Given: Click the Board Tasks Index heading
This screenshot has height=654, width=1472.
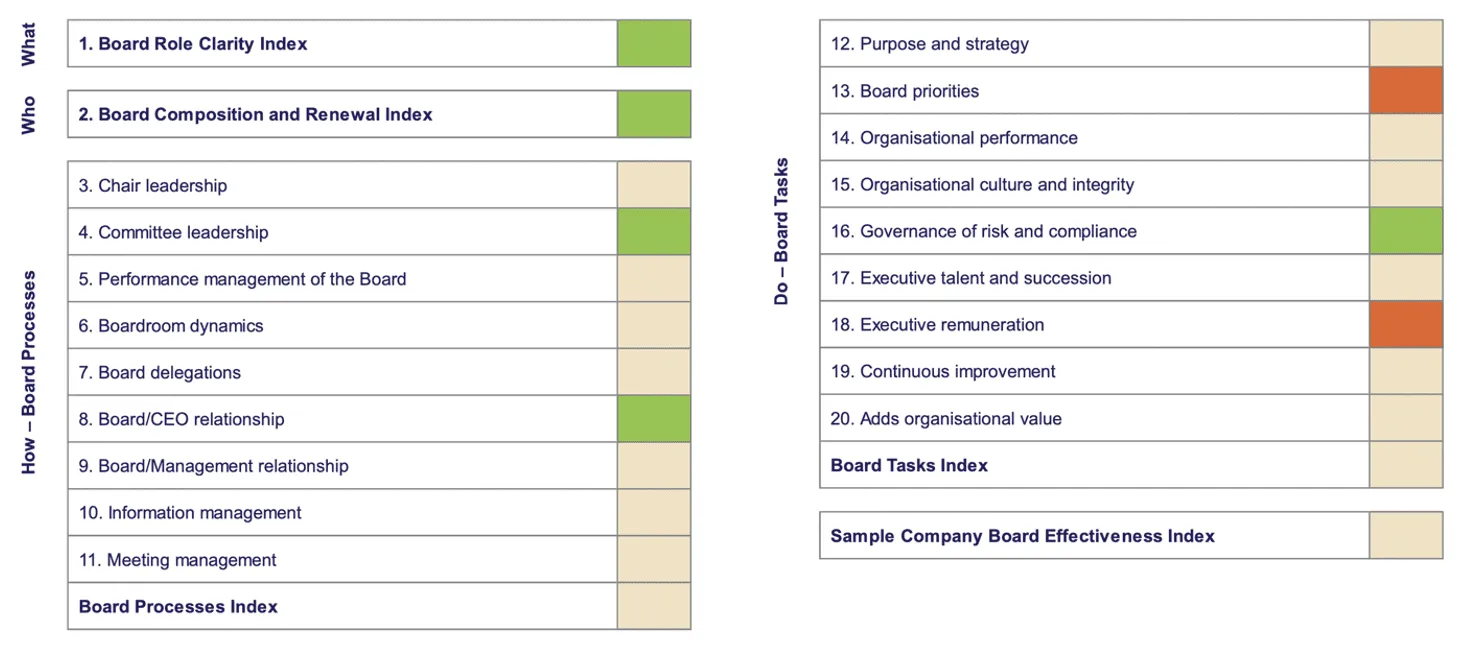Looking at the screenshot, I should tap(909, 465).
